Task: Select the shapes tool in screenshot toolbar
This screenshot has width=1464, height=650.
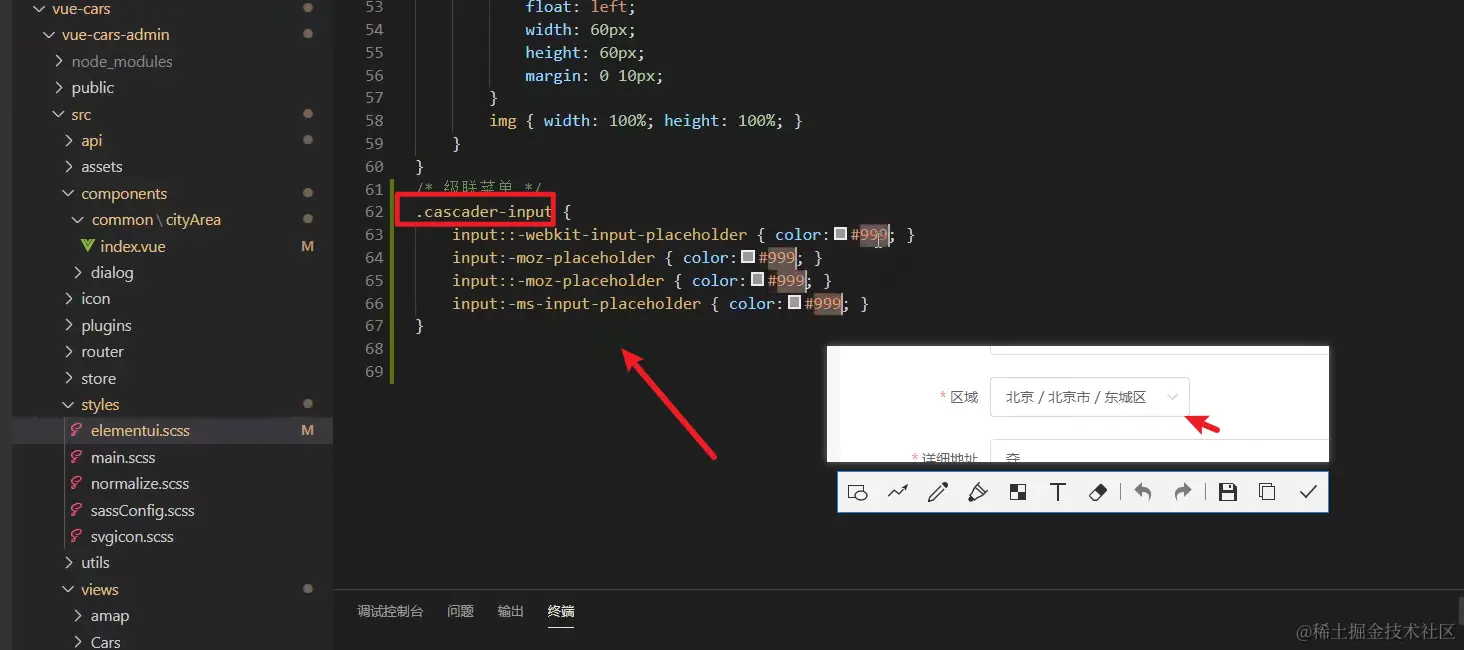Action: (857, 492)
